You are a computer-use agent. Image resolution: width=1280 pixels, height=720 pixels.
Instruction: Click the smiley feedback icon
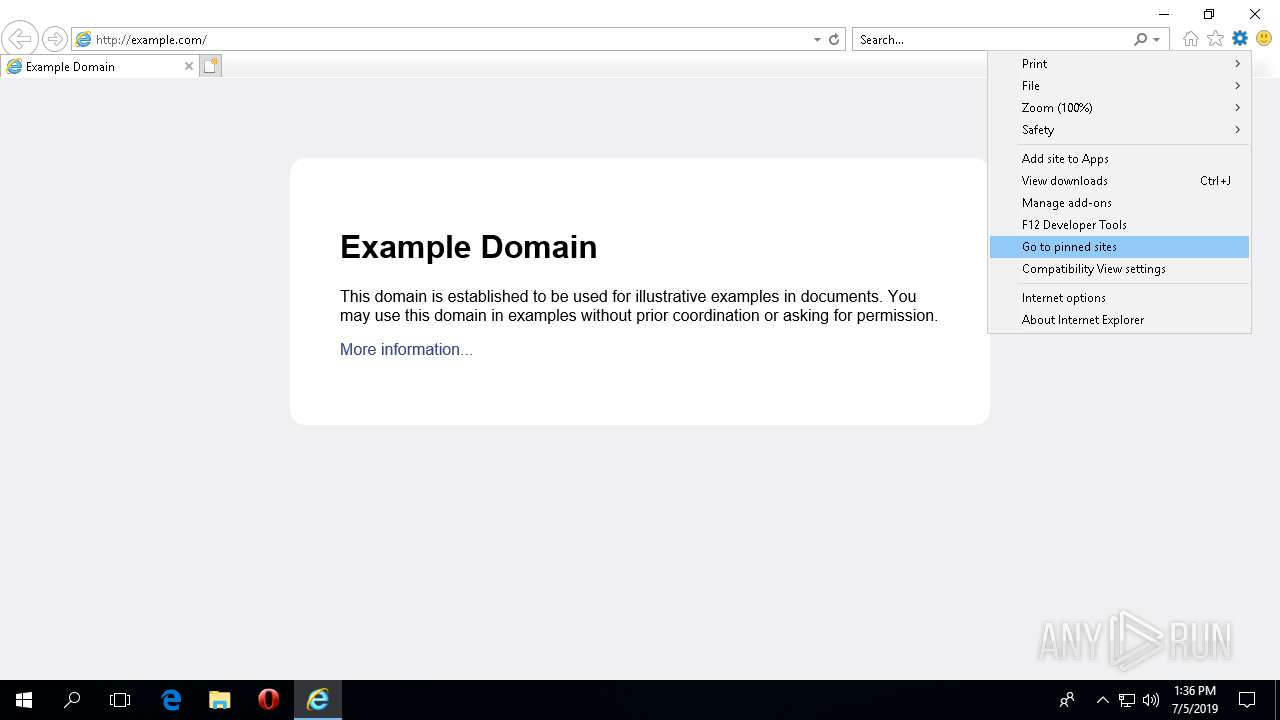click(x=1264, y=39)
